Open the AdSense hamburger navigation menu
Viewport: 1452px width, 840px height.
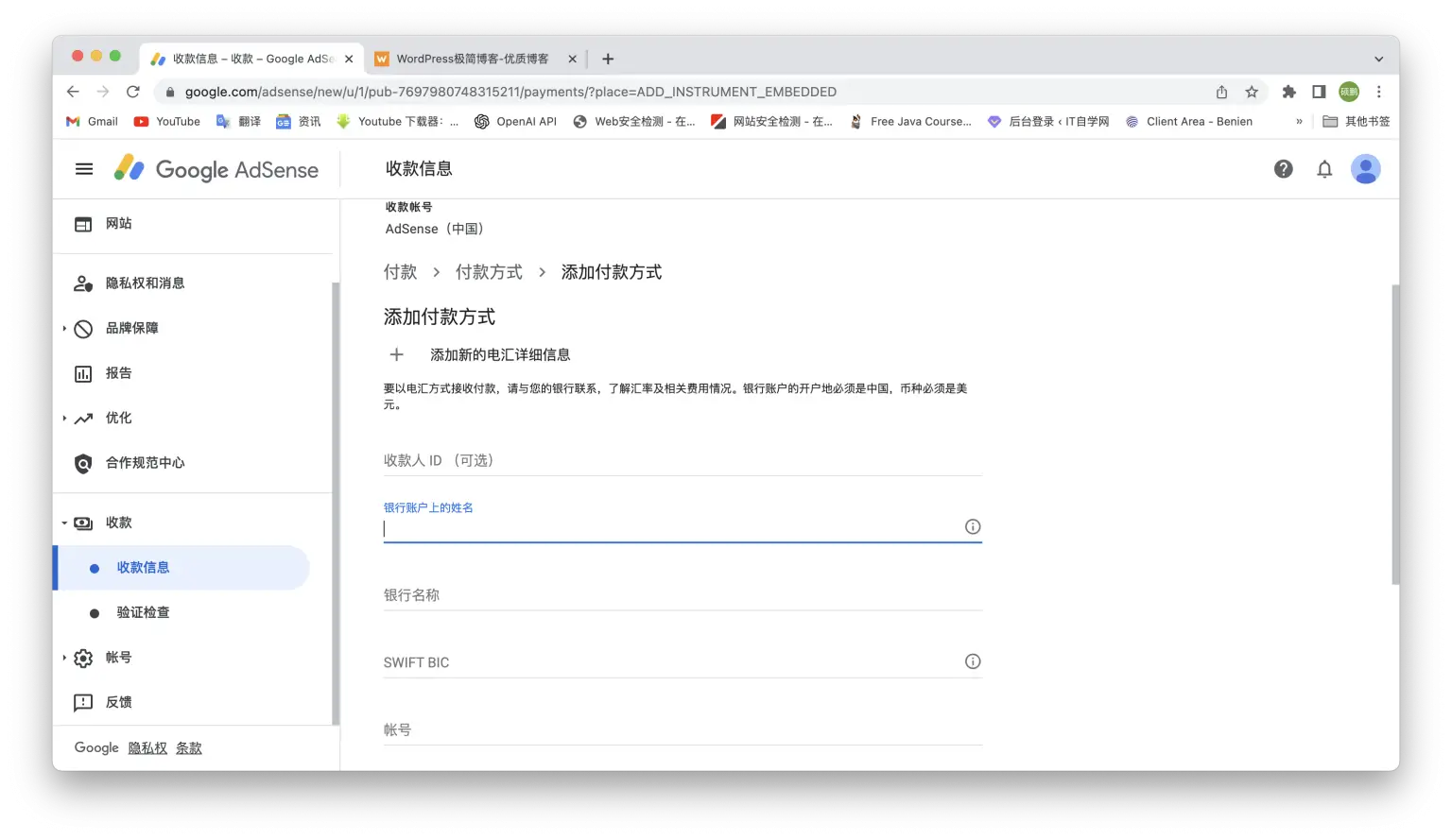[x=83, y=168]
